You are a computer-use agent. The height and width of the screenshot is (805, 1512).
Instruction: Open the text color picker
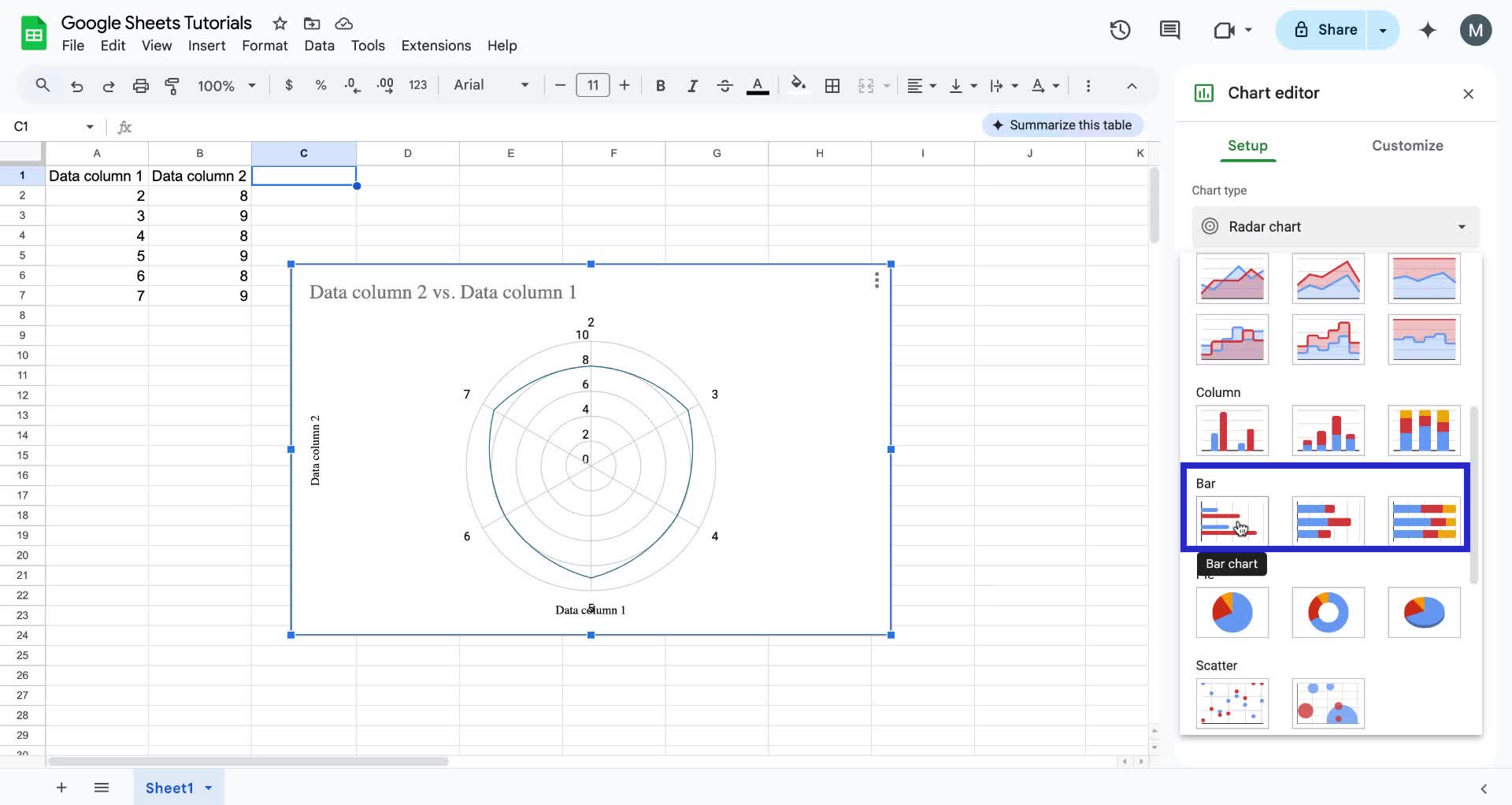coord(758,85)
